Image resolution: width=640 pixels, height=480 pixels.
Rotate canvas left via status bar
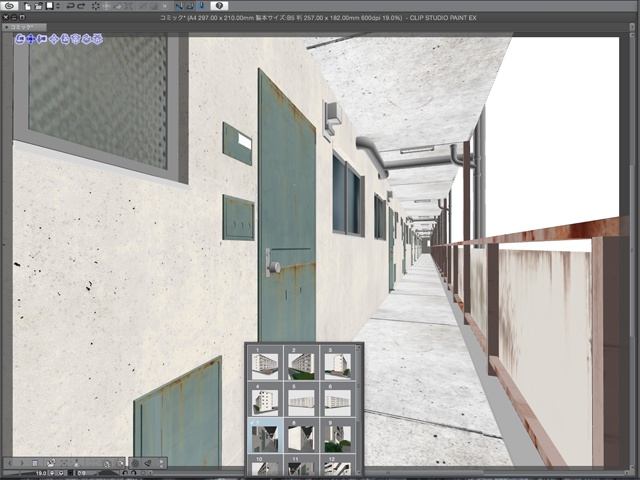pyautogui.click(x=125, y=473)
